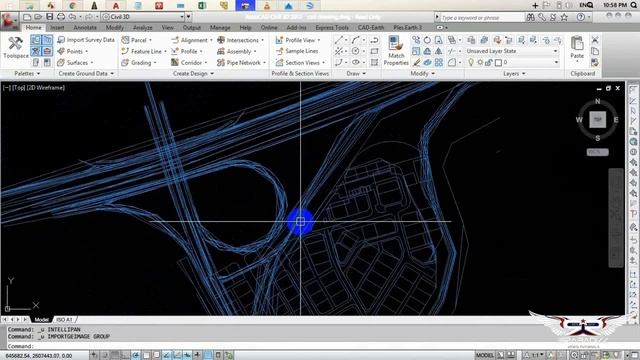Switch to the Analyze ribbon tab
The width and height of the screenshot is (640, 360).
(x=142, y=27)
